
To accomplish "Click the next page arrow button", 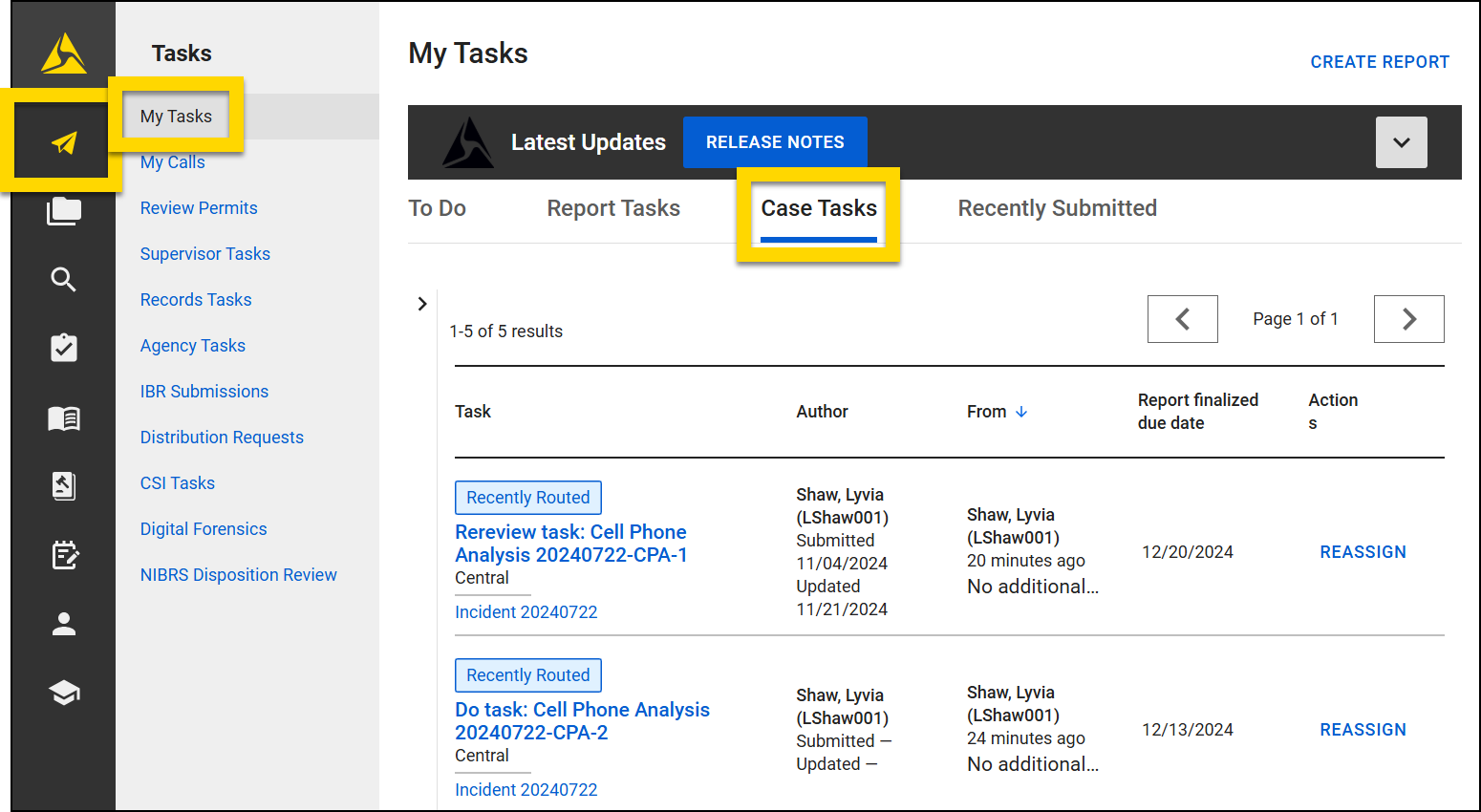I will (1408, 318).
